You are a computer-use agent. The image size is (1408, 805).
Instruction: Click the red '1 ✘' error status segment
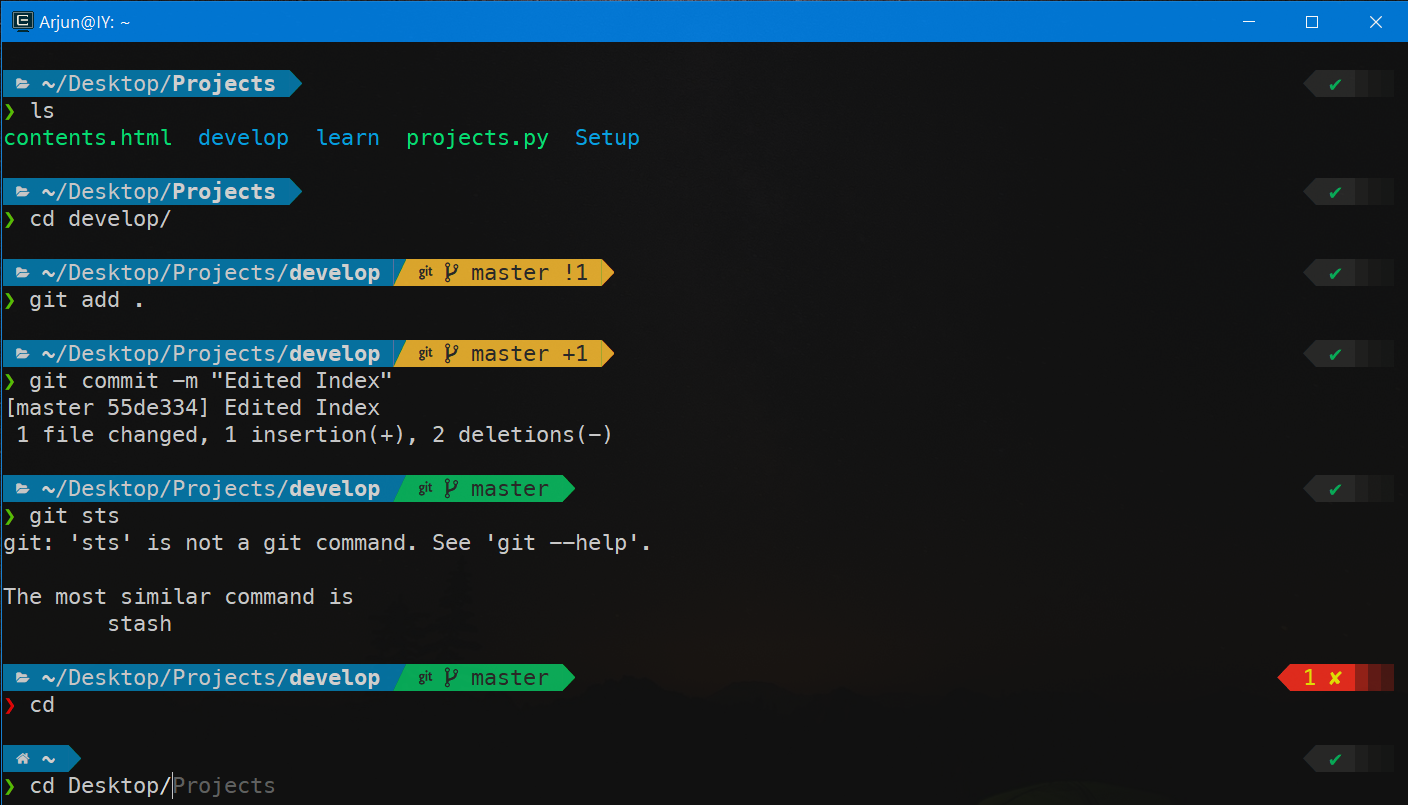[x=1335, y=678]
